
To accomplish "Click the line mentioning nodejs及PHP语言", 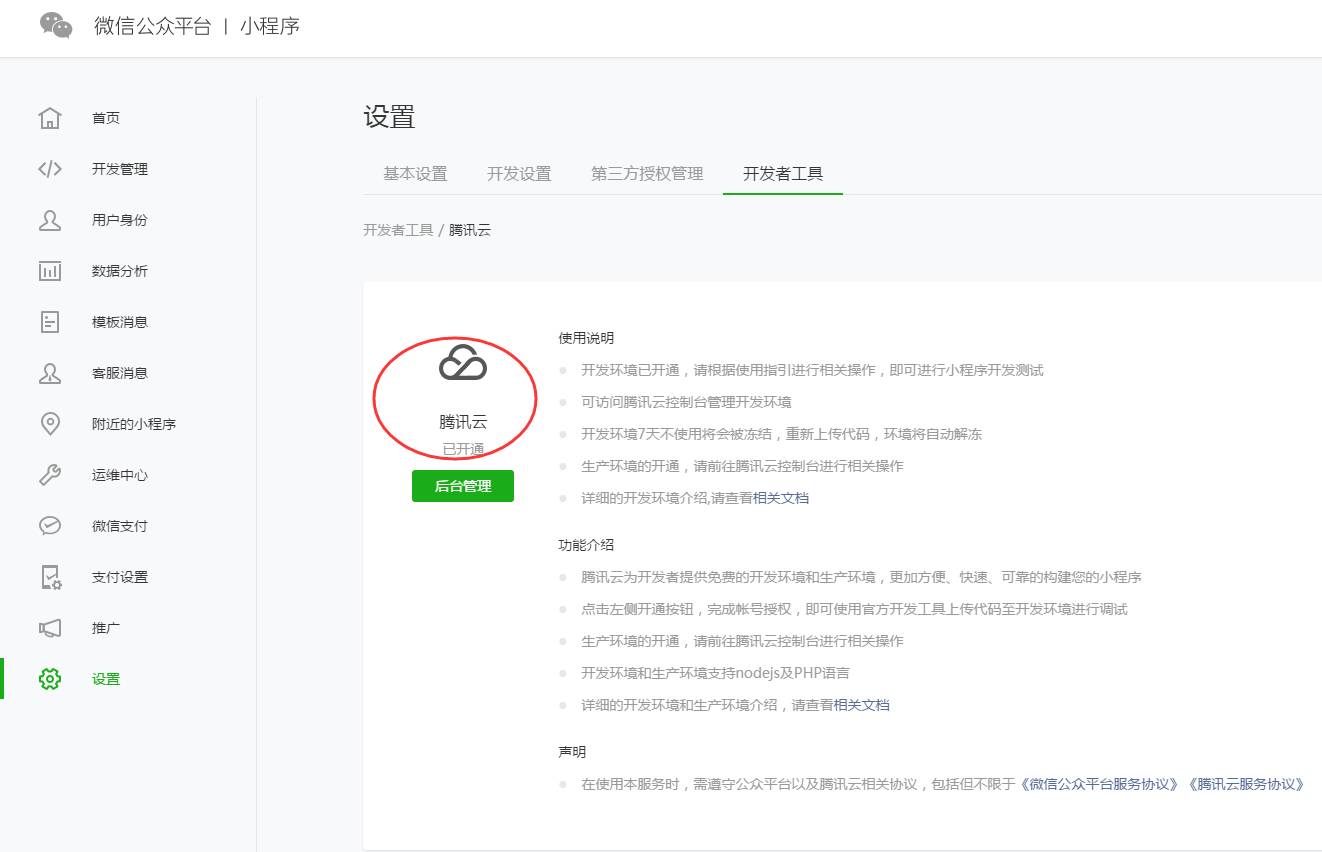I will [715, 673].
